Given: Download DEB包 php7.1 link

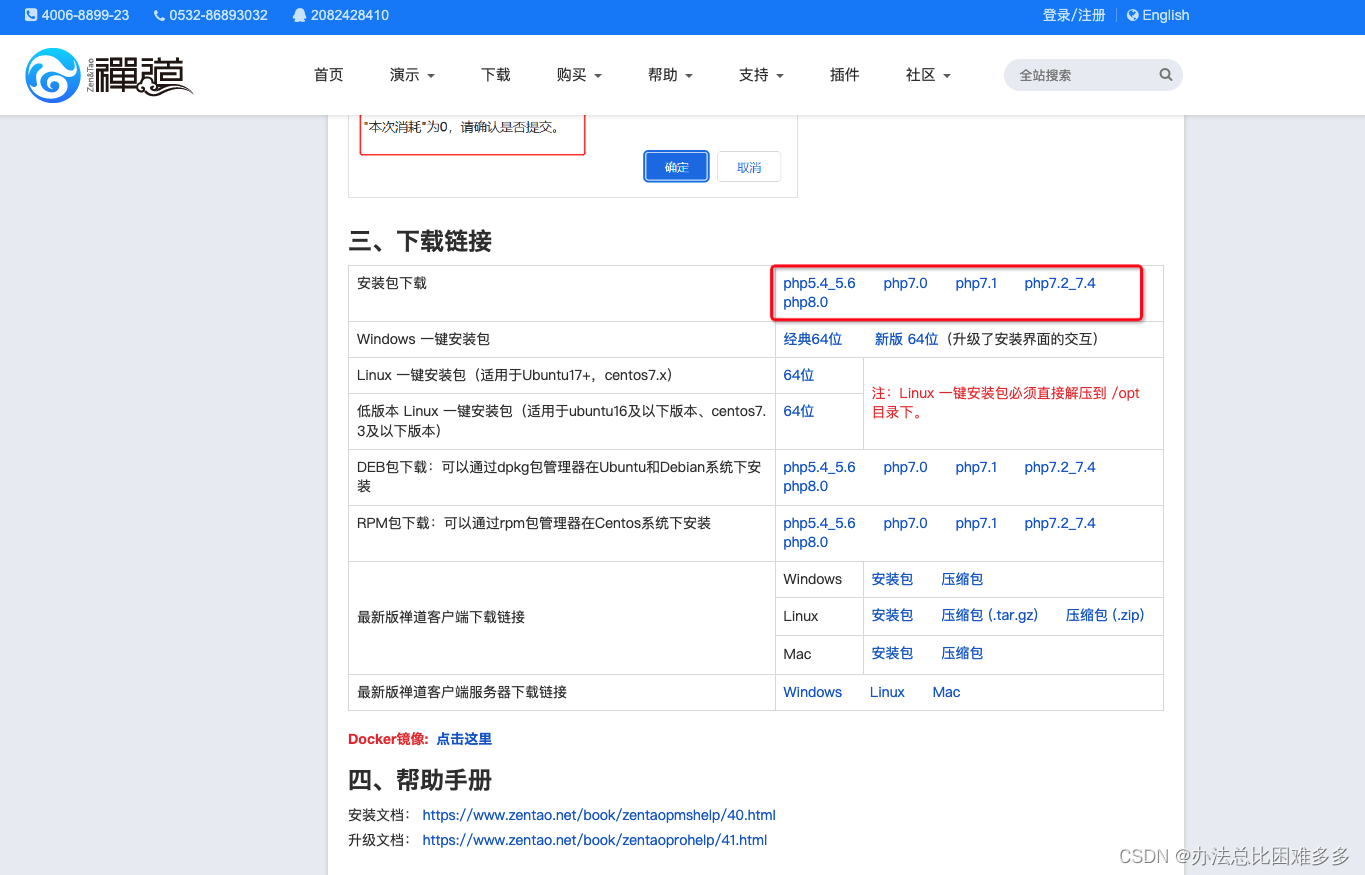Looking at the screenshot, I should pyautogui.click(x=976, y=467).
